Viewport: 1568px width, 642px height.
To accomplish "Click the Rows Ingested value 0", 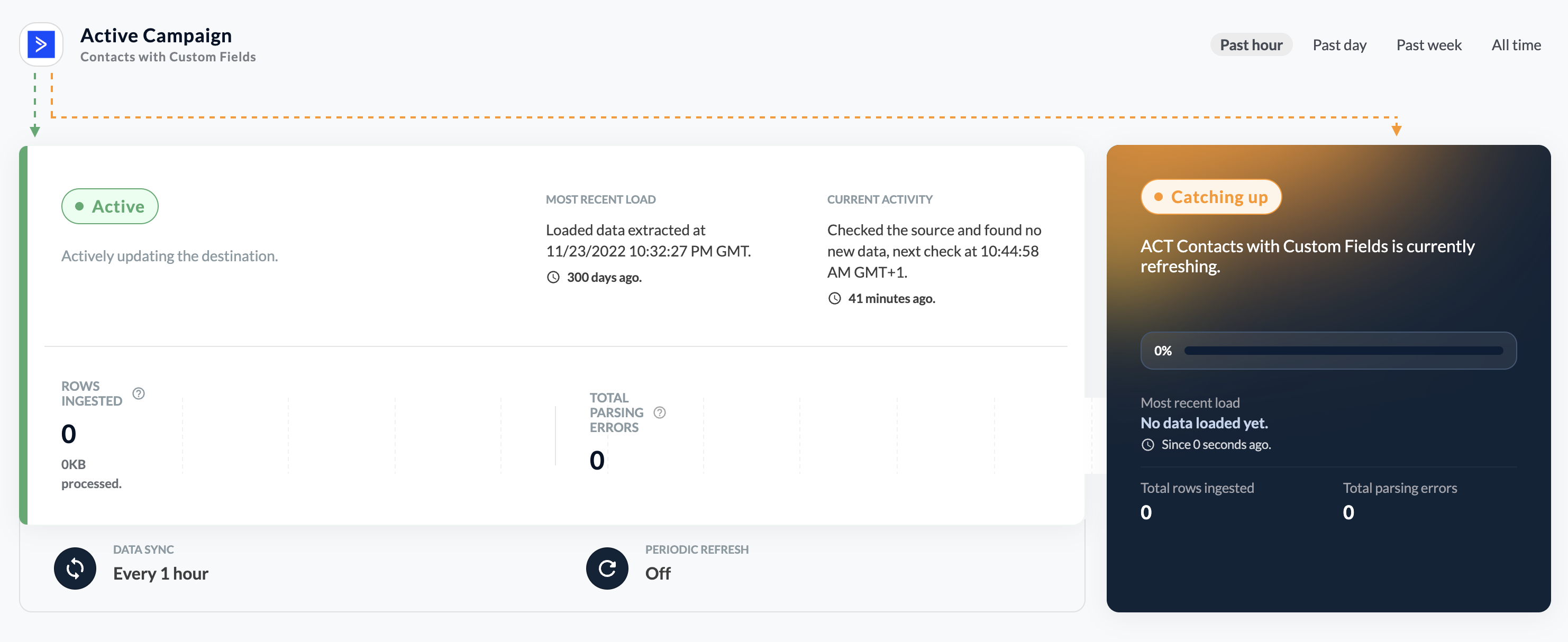I will (69, 434).
